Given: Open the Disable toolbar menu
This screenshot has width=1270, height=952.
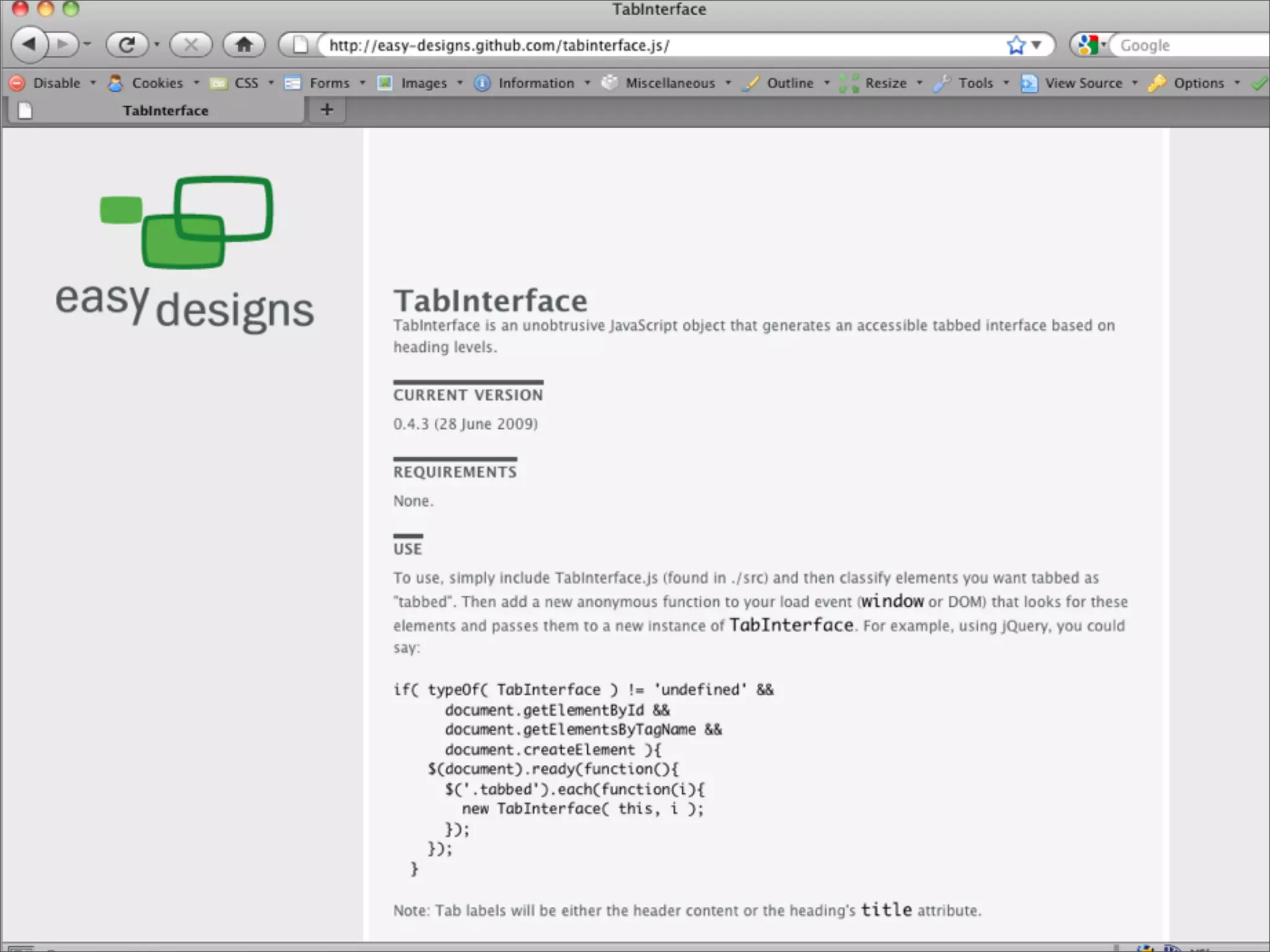Looking at the screenshot, I should pos(55,83).
